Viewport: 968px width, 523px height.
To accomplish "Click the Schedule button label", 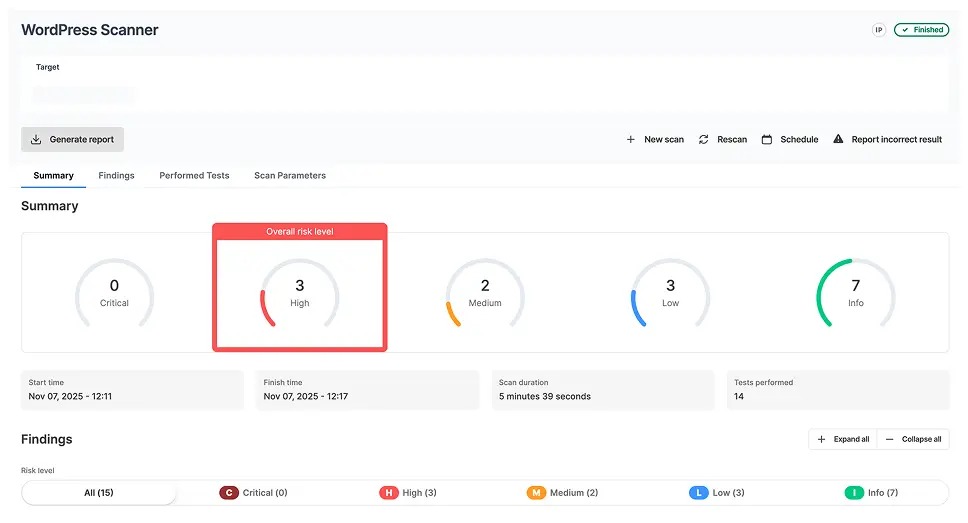I will click(799, 140).
